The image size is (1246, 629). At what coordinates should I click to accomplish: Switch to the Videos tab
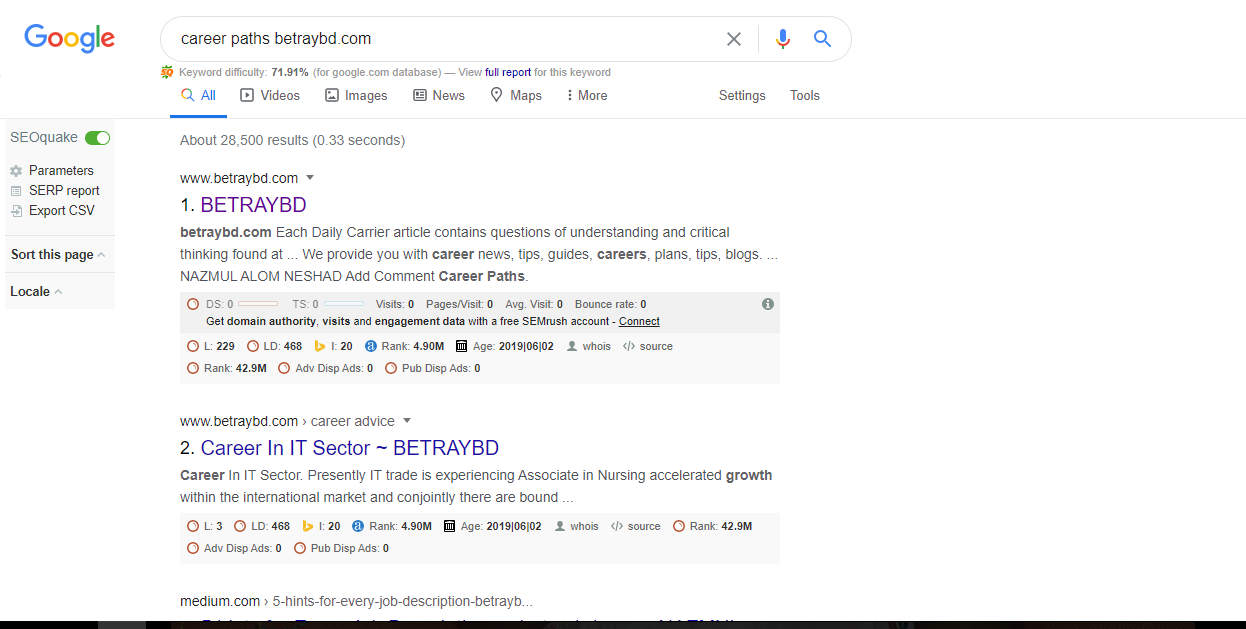(270, 96)
